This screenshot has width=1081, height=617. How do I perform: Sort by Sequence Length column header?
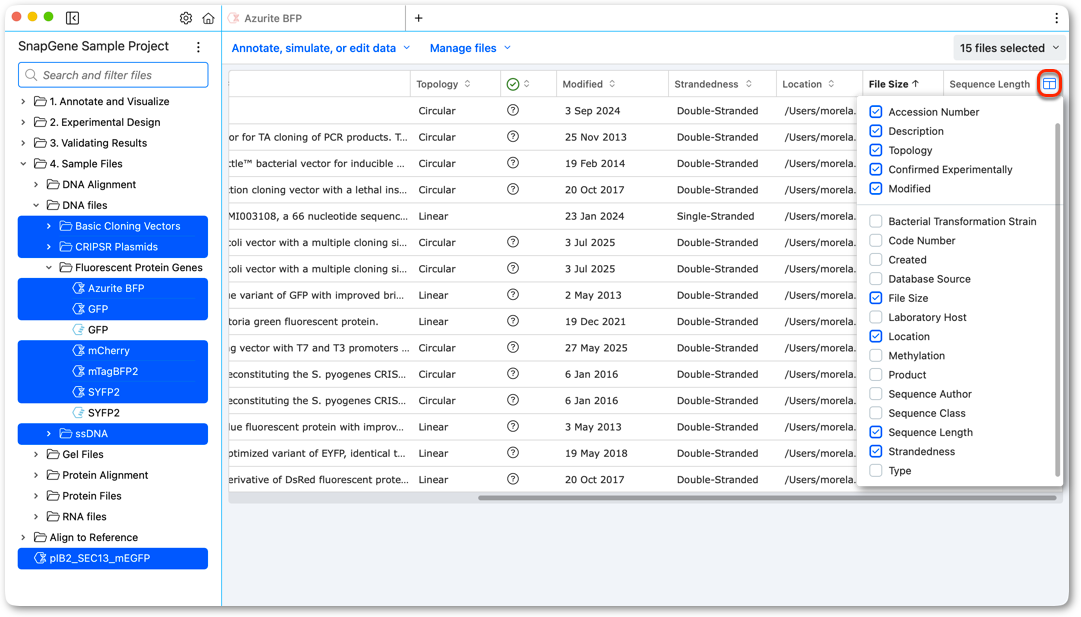pos(989,84)
